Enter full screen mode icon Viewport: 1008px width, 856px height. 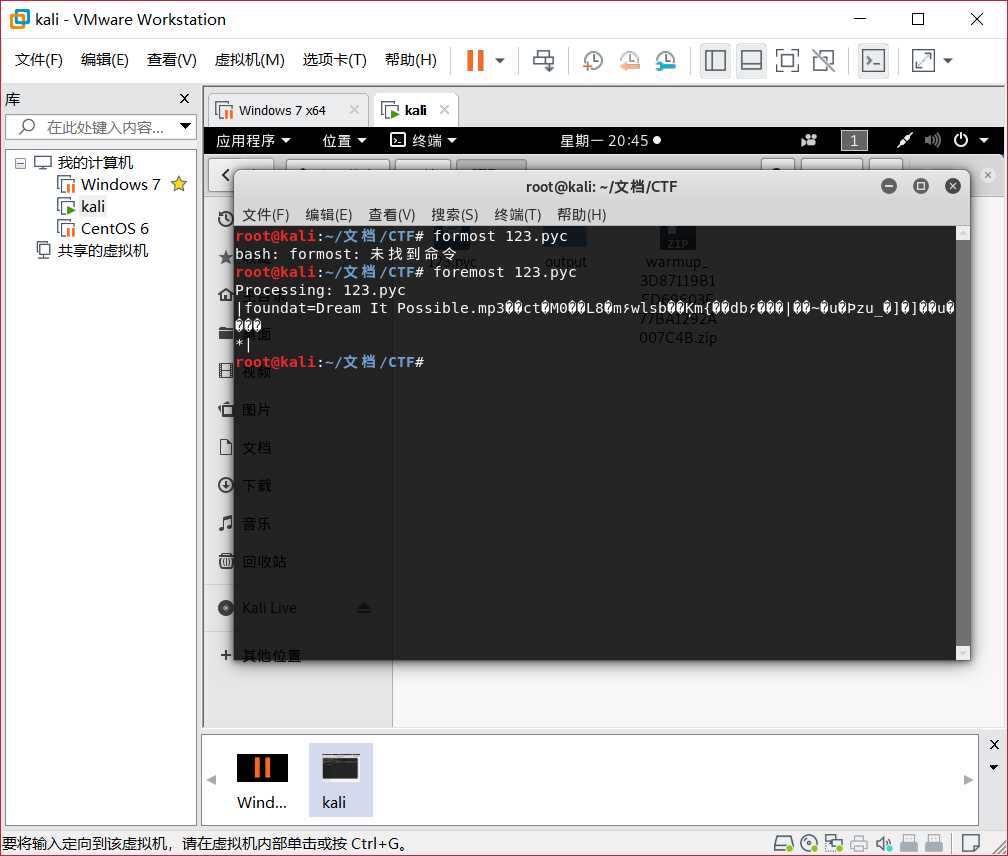(x=787, y=61)
